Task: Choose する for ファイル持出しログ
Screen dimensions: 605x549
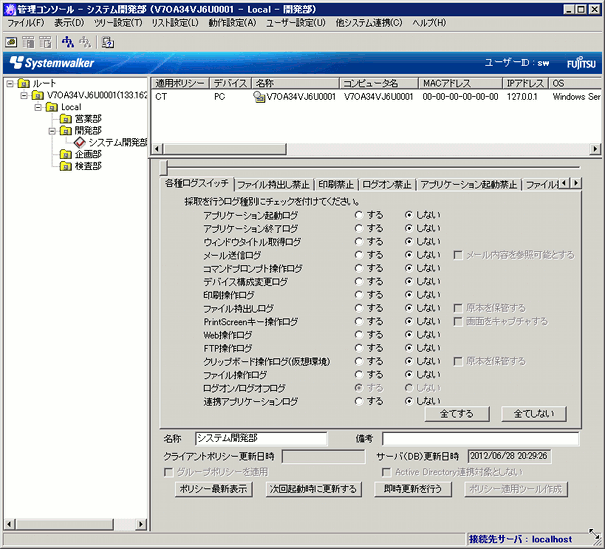Action: pos(359,308)
